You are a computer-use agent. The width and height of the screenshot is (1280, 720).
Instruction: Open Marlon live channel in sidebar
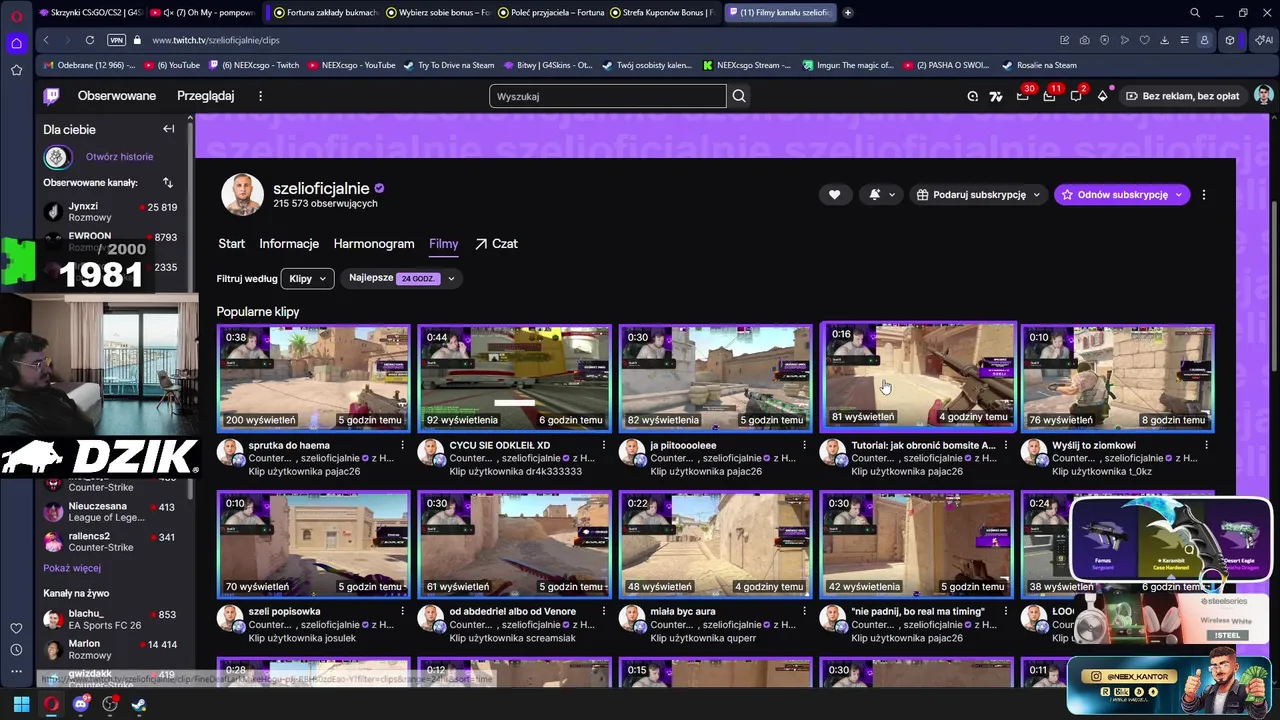coord(110,650)
